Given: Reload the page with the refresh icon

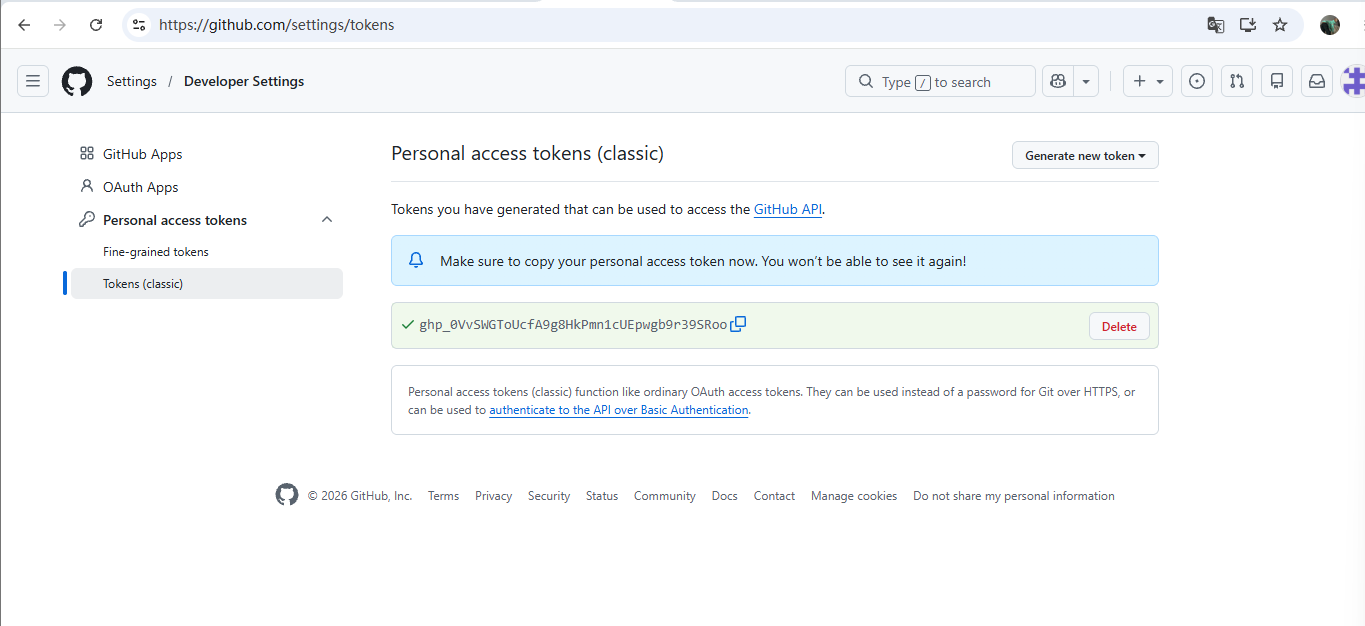Looking at the screenshot, I should pos(96,25).
